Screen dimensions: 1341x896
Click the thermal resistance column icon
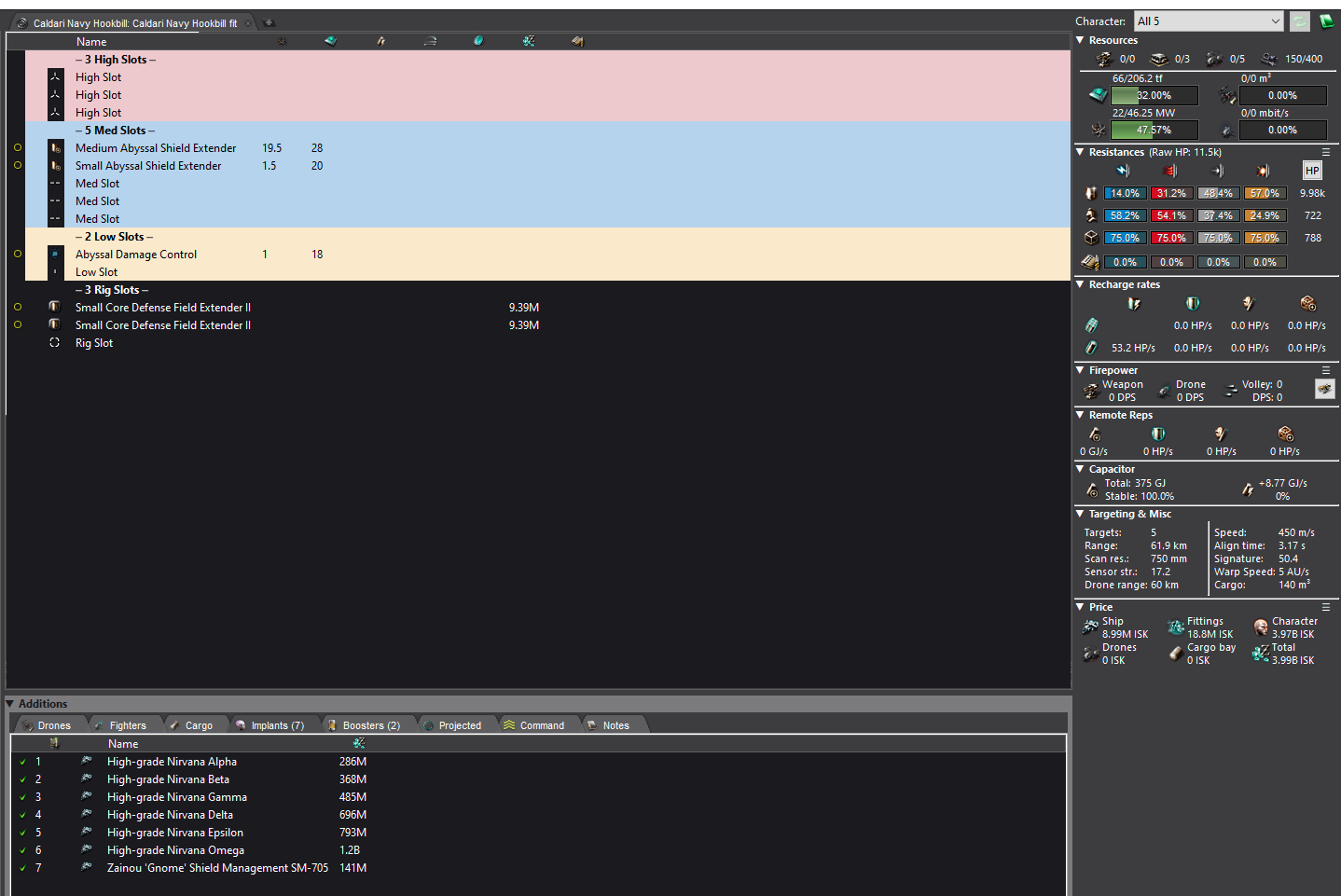[1170, 171]
